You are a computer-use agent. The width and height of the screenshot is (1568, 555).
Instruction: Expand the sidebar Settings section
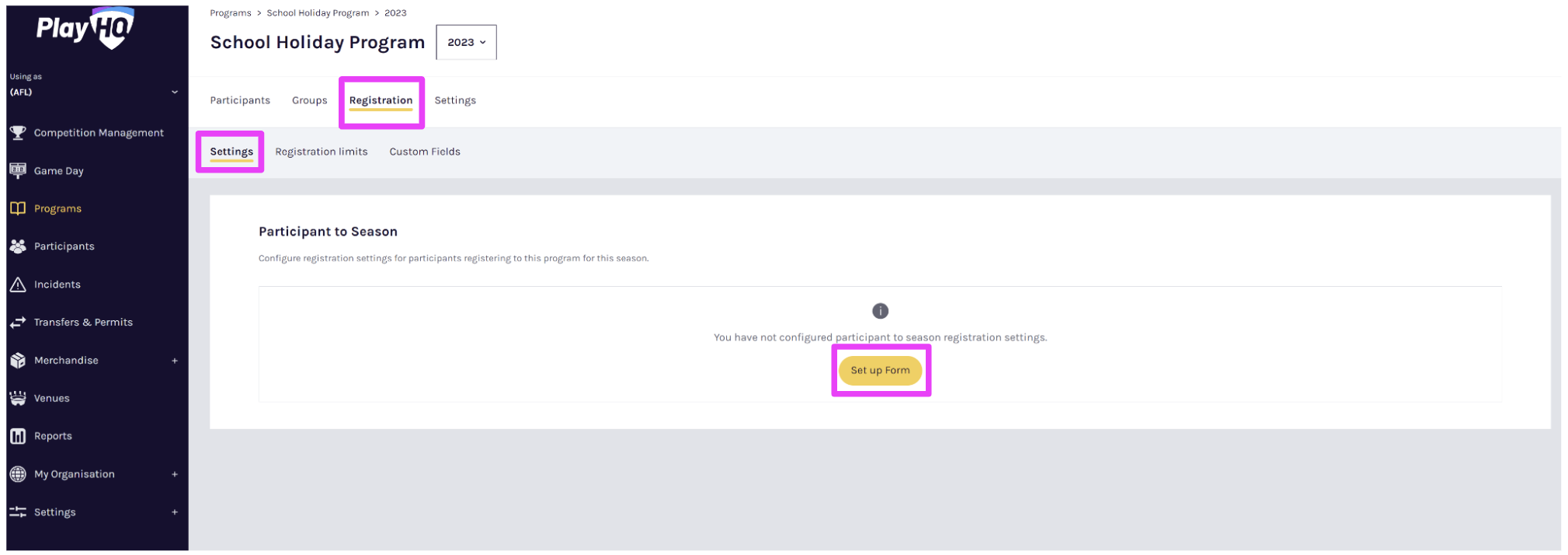click(174, 512)
